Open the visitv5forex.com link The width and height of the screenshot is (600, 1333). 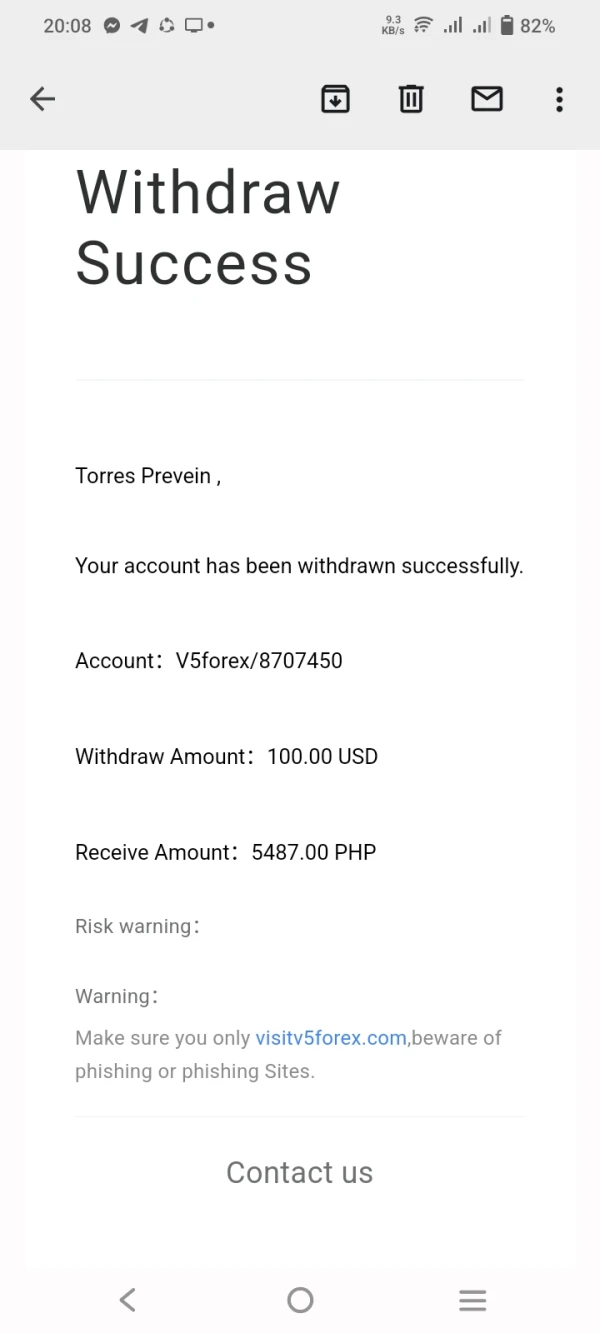pos(331,1038)
